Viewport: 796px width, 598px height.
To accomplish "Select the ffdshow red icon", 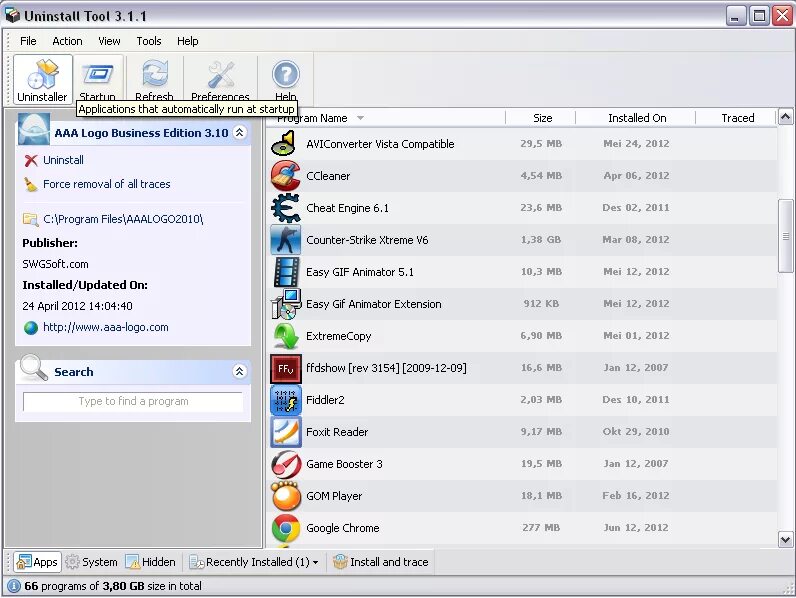I will pos(285,368).
